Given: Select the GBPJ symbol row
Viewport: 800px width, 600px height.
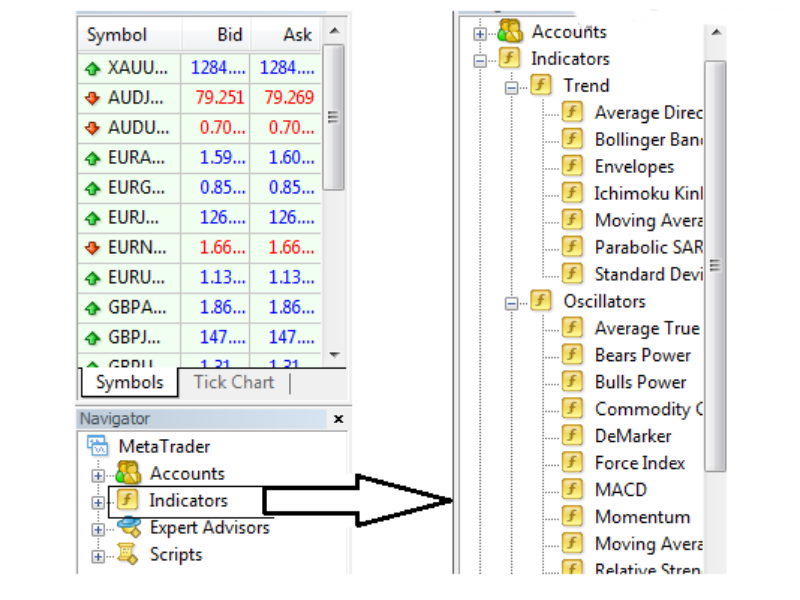Looking at the screenshot, I should [x=199, y=338].
